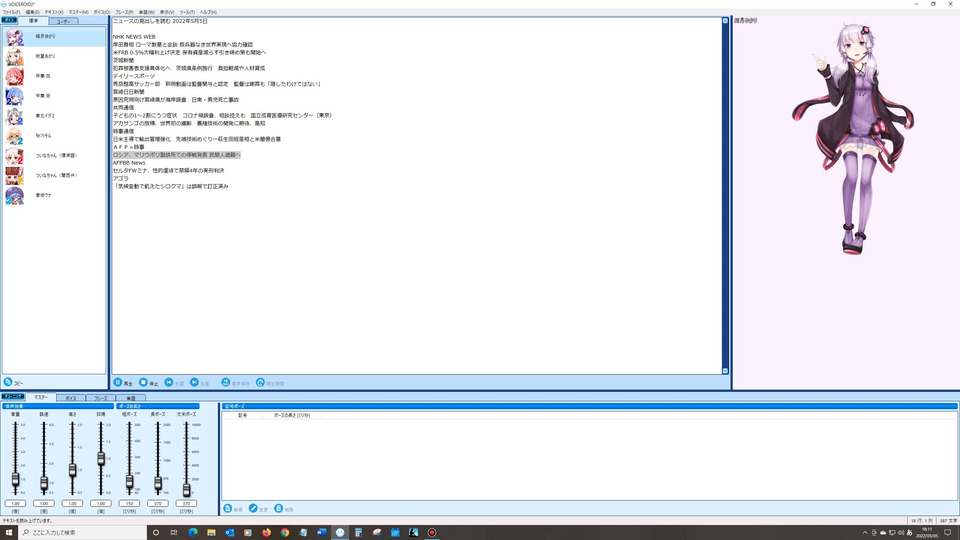Open the 編集 menu
The height and width of the screenshot is (540, 960).
tap(32, 12)
